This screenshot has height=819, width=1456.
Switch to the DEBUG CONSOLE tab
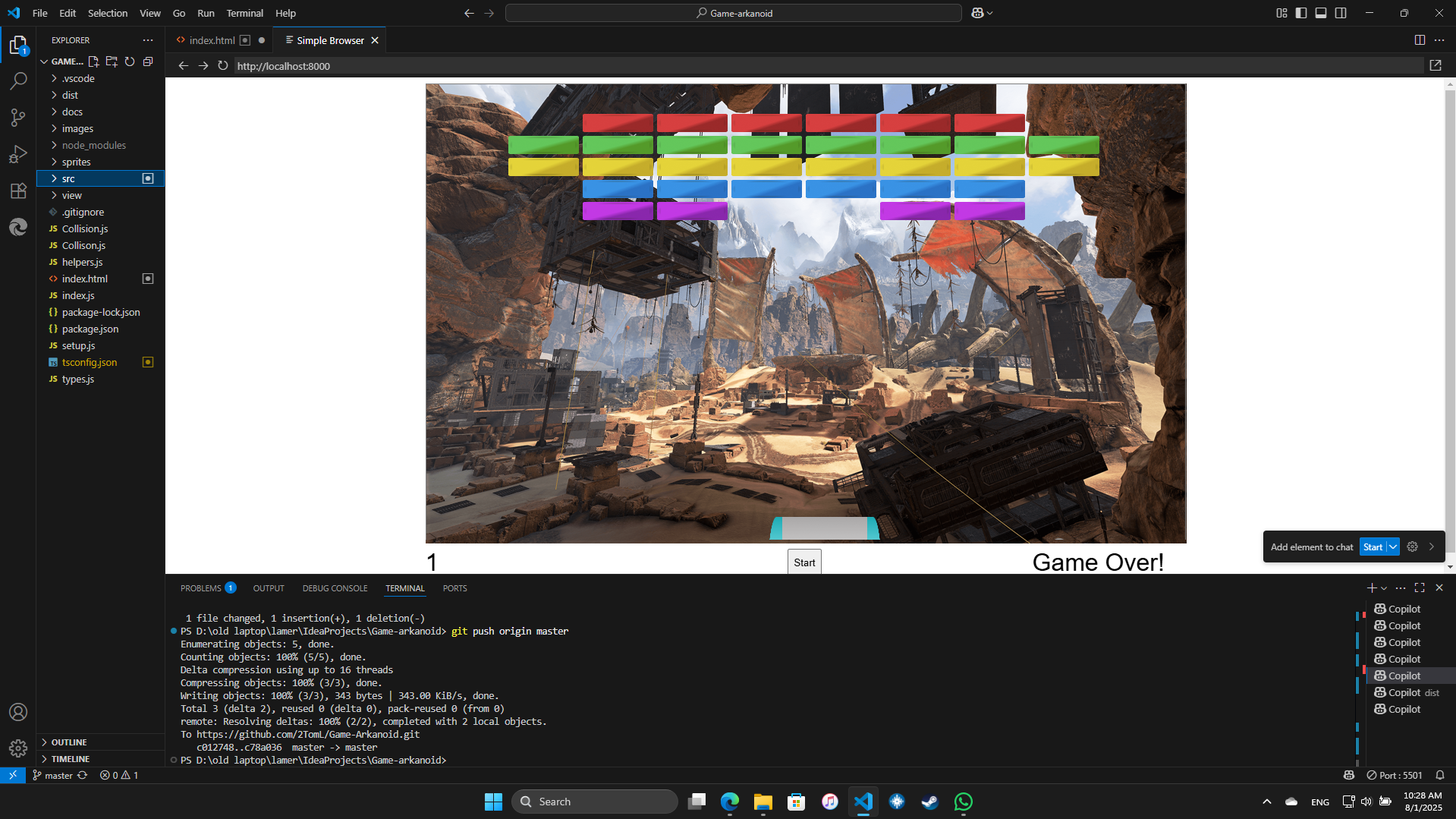point(335,587)
